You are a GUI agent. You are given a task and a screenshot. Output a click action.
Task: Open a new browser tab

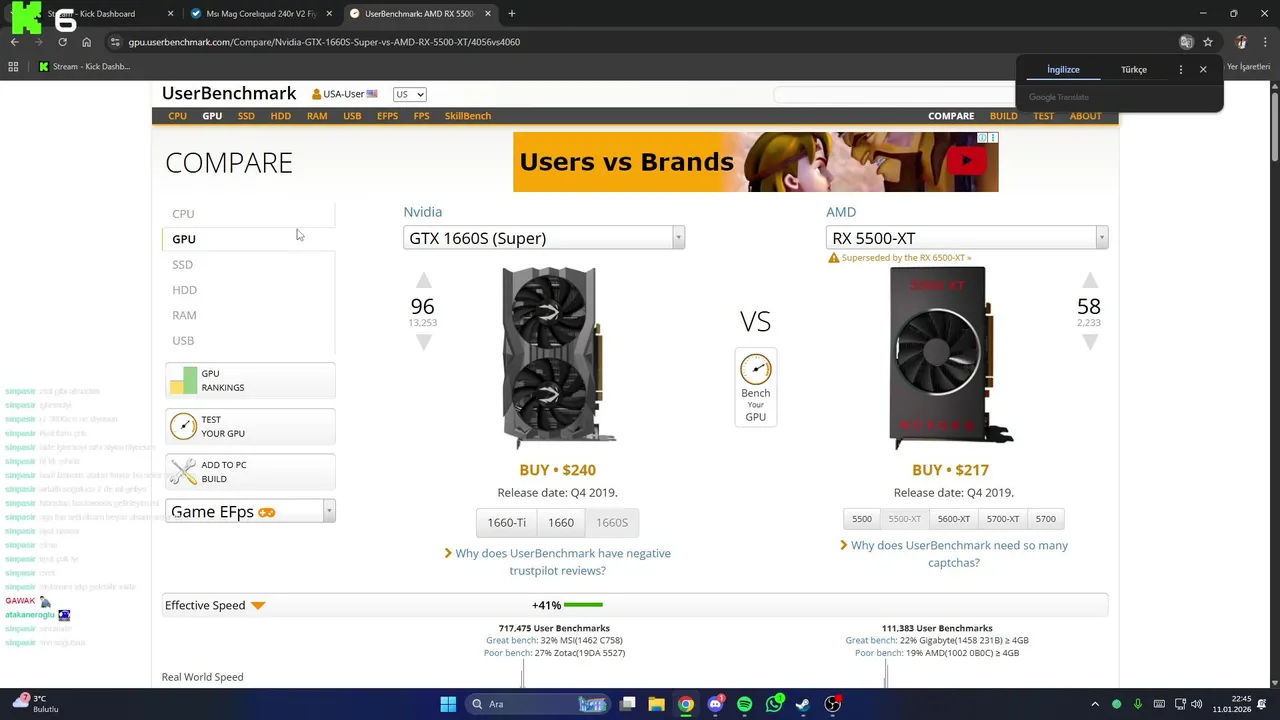[512, 14]
